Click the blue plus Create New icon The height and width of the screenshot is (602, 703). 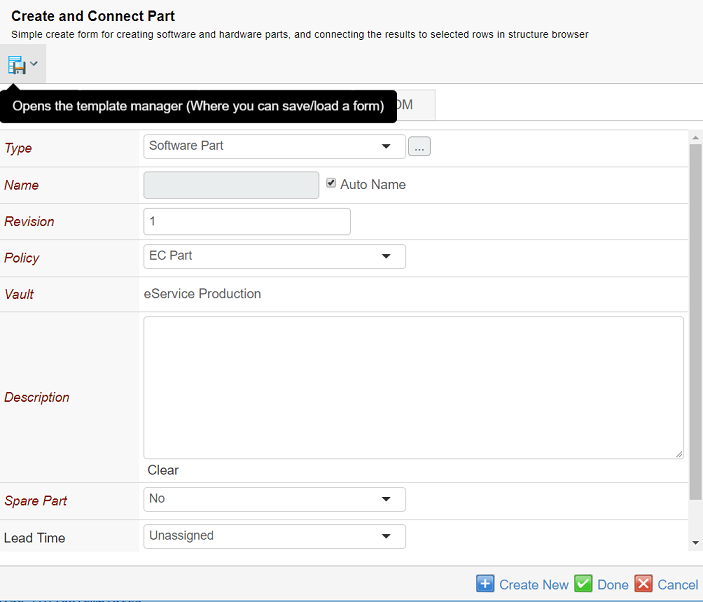coord(485,584)
